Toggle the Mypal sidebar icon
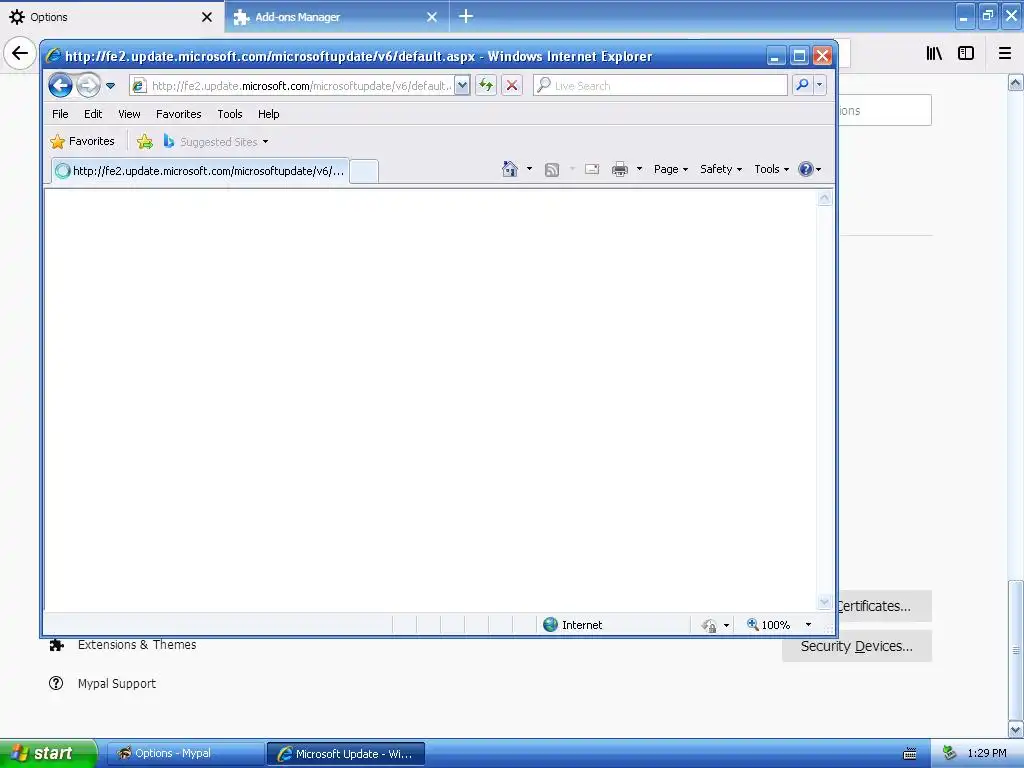The width and height of the screenshot is (1024, 768). (x=966, y=53)
